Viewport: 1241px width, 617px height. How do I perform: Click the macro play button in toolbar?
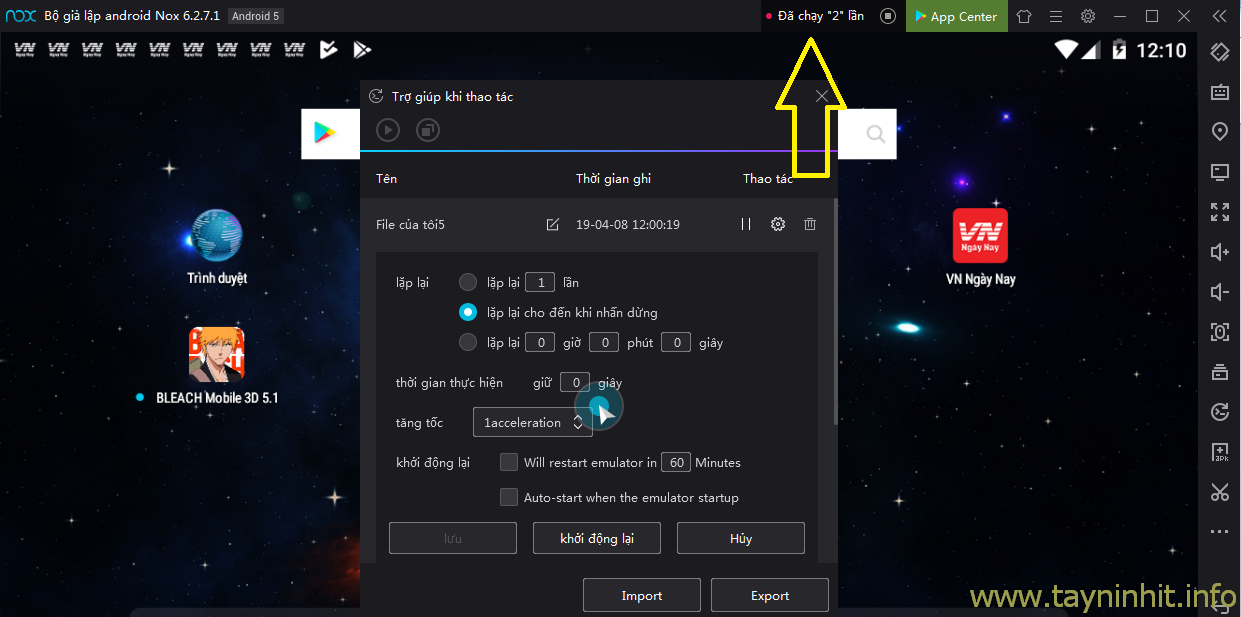click(388, 130)
